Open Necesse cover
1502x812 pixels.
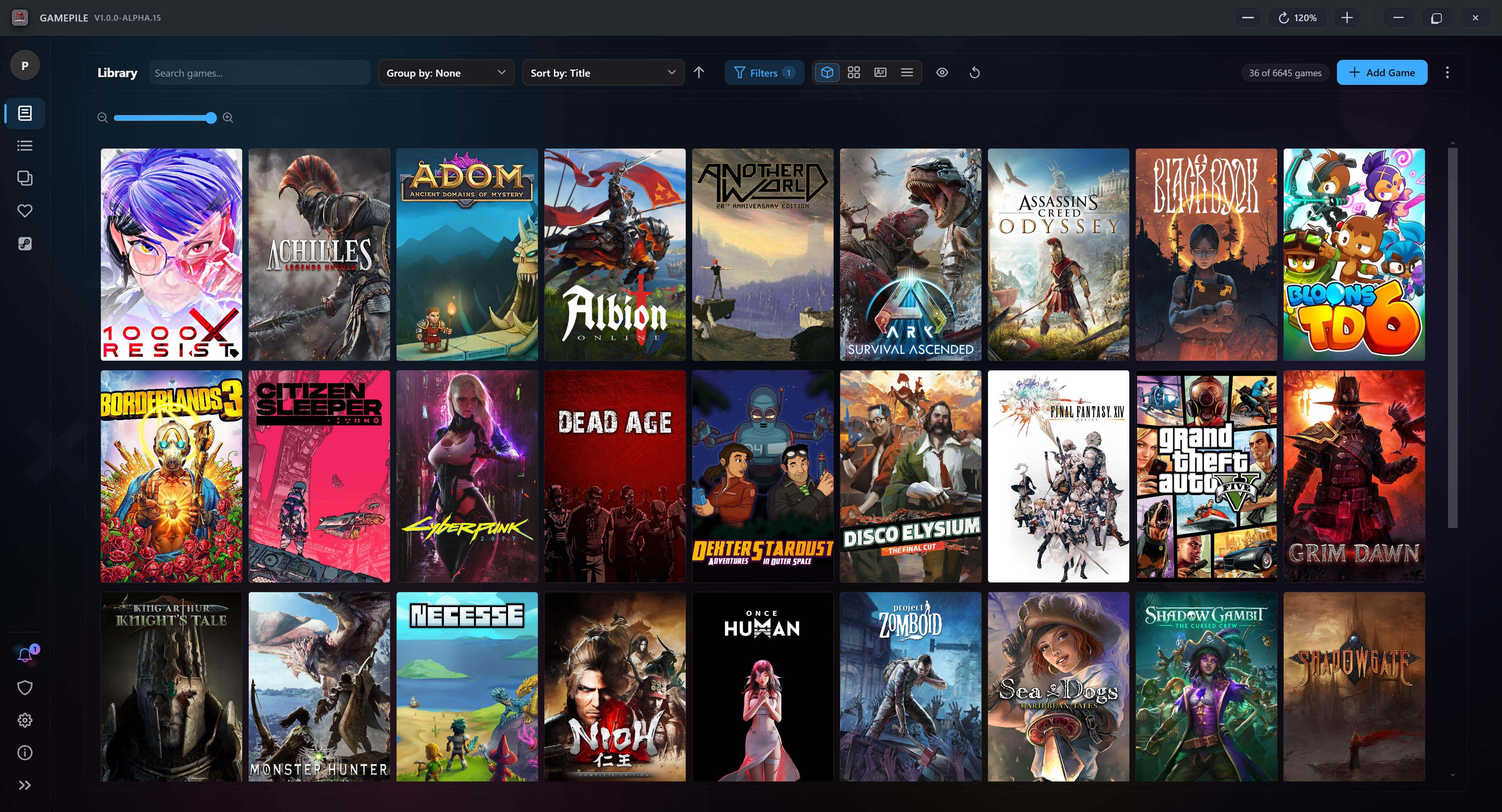[x=467, y=687]
